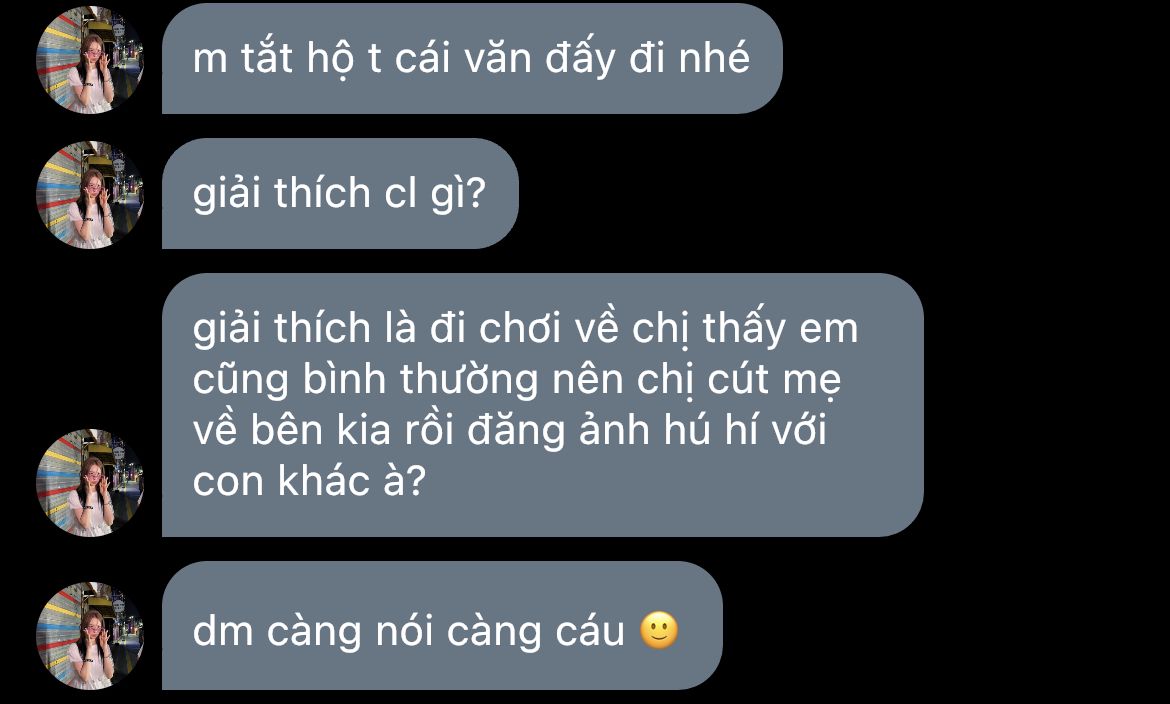Screen dimensions: 1170x704
Task: Open profile picture beside 'dm càng nói càng cáu'
Action: click(x=90, y=635)
